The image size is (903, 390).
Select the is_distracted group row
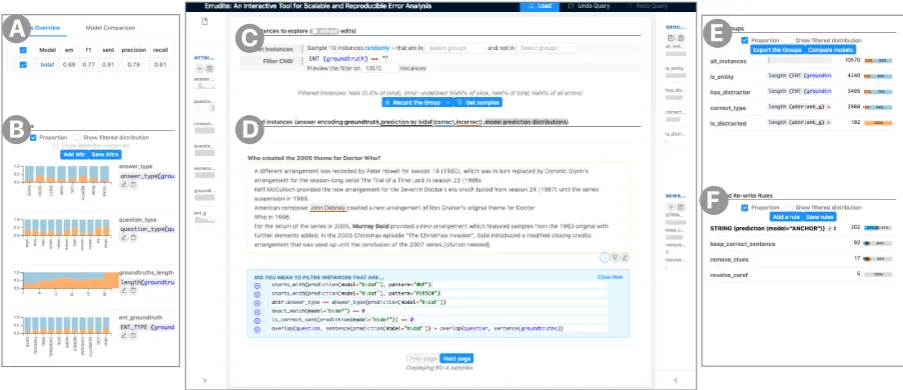(x=802, y=123)
